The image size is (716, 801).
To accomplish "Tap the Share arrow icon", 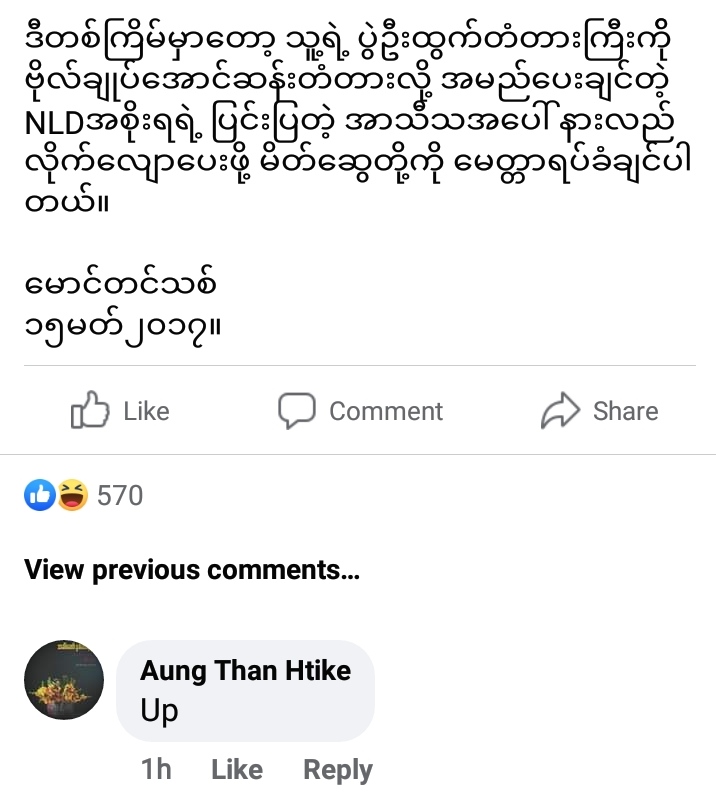I will coord(558,411).
